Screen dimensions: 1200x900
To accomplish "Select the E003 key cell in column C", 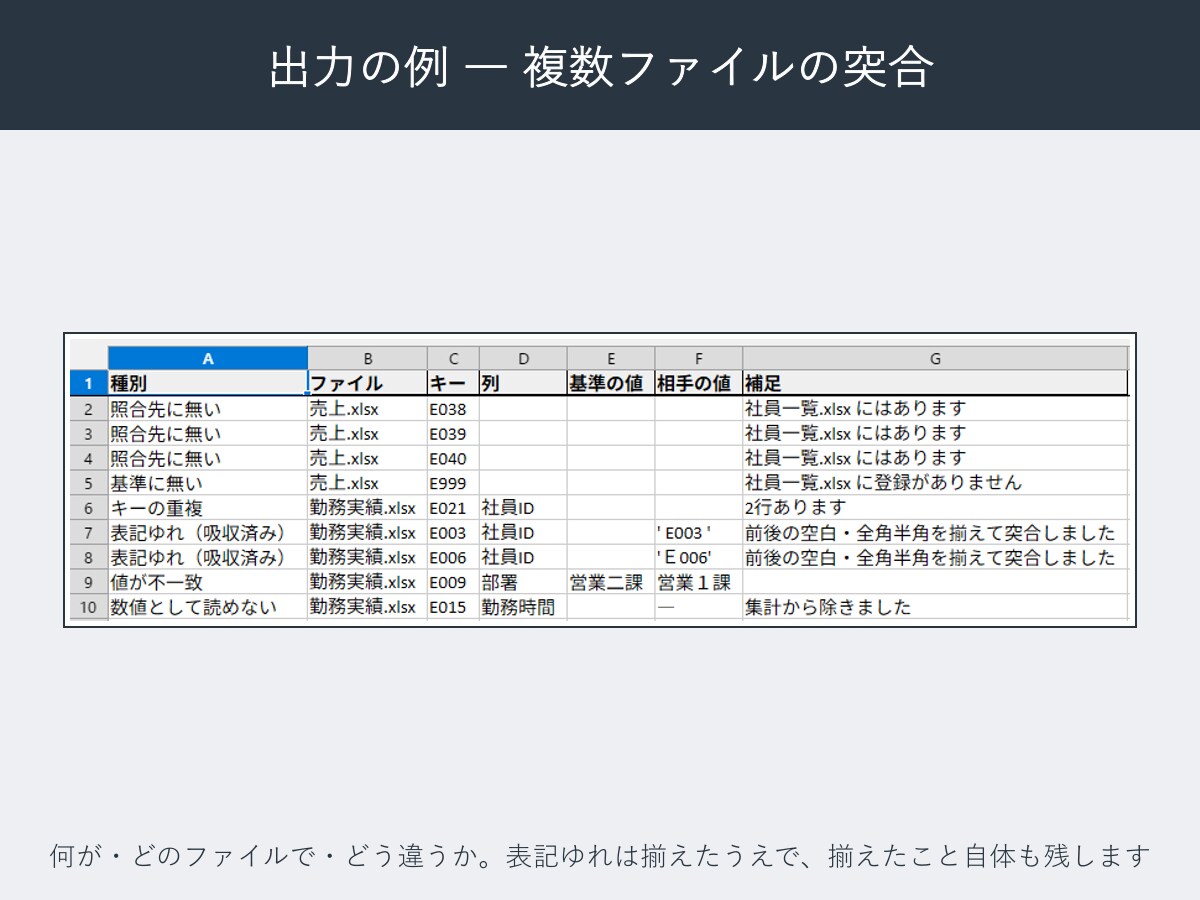I will coord(454,533).
